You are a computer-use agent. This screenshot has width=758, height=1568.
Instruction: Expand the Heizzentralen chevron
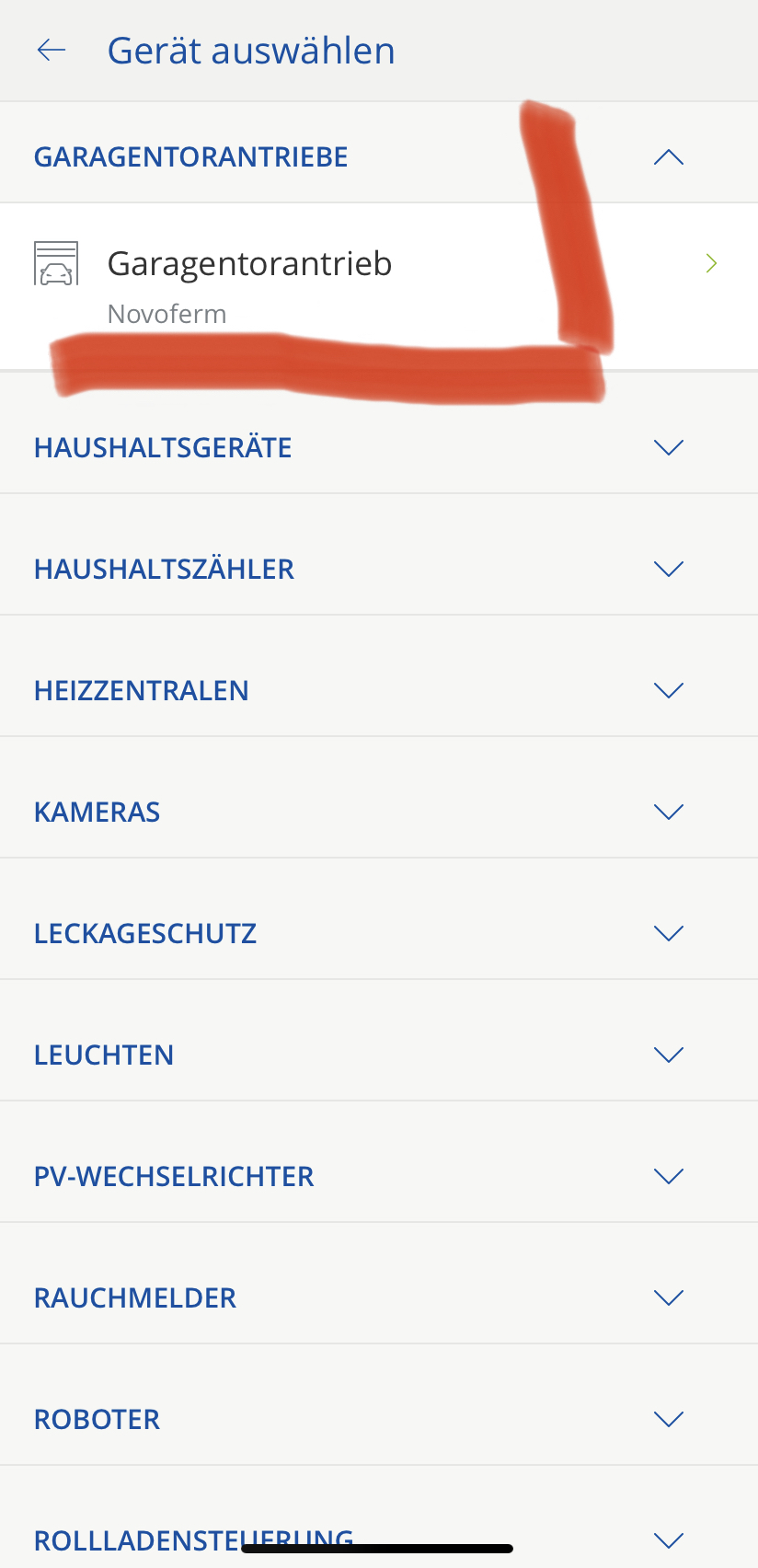669,690
